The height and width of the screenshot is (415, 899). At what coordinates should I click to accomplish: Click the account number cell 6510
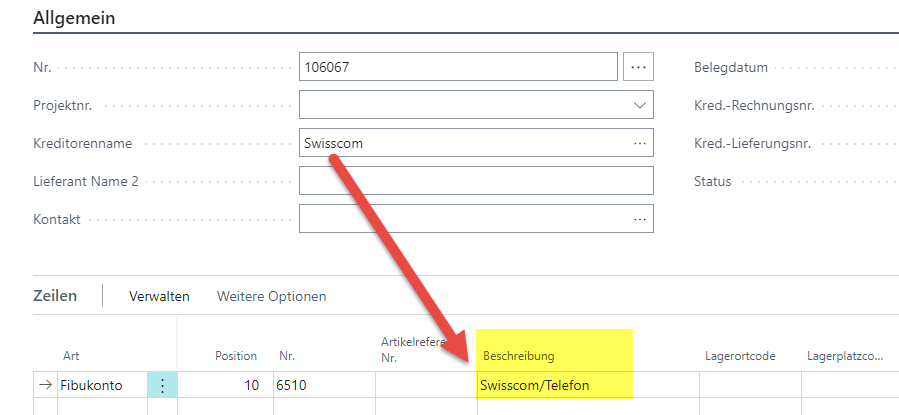(325, 385)
